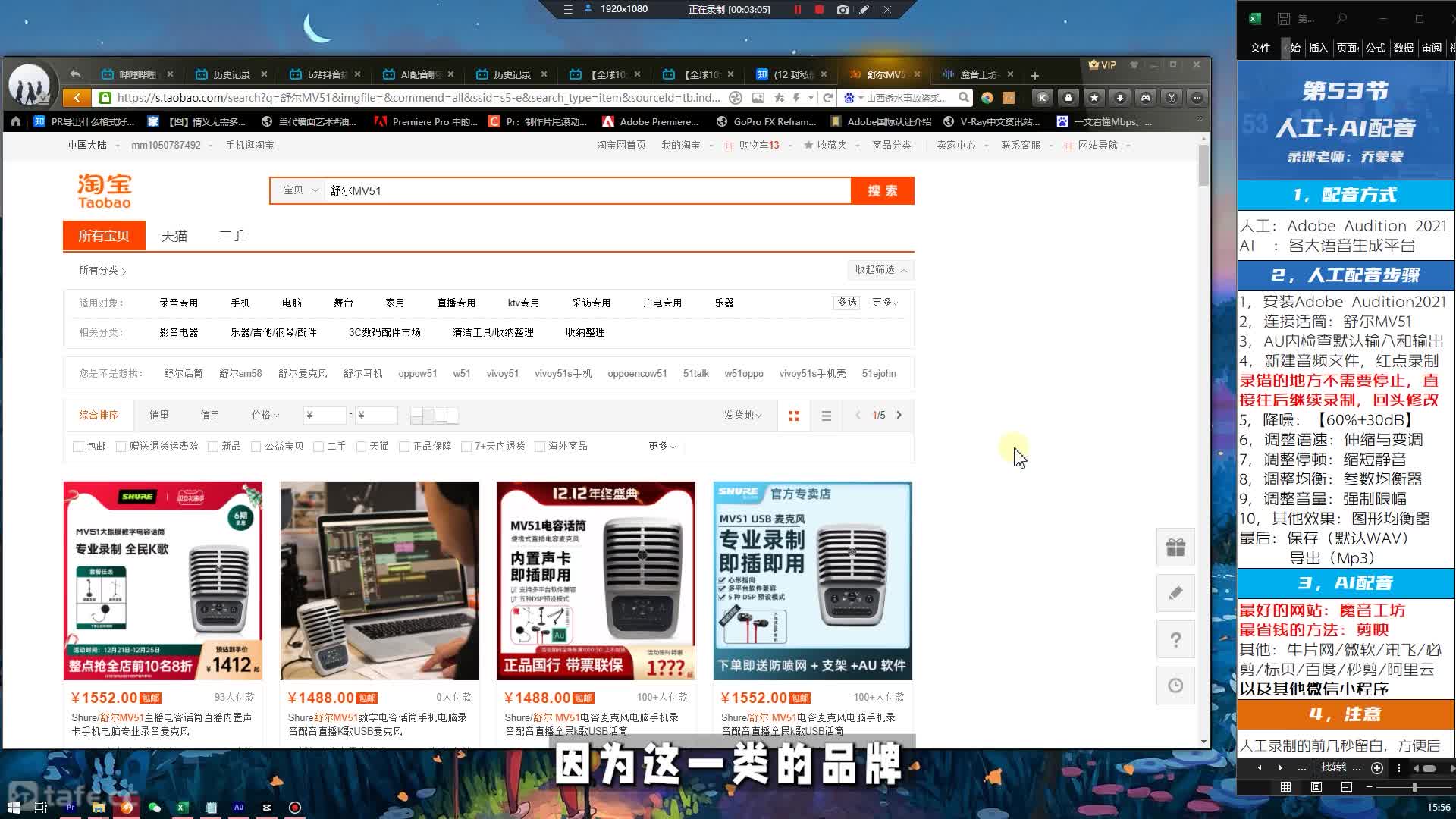Pause the recording in top toolbar

798,9
